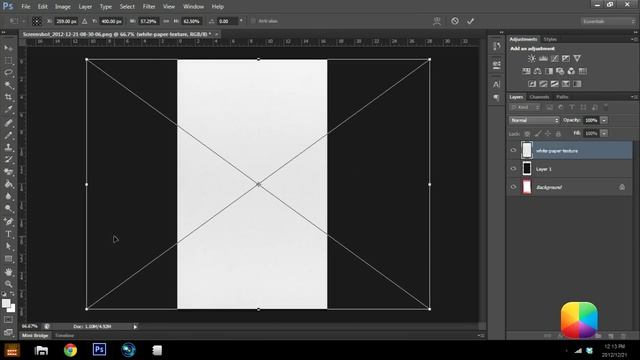The image size is (640, 360).
Task: Select the Move tool
Action: click(x=8, y=48)
